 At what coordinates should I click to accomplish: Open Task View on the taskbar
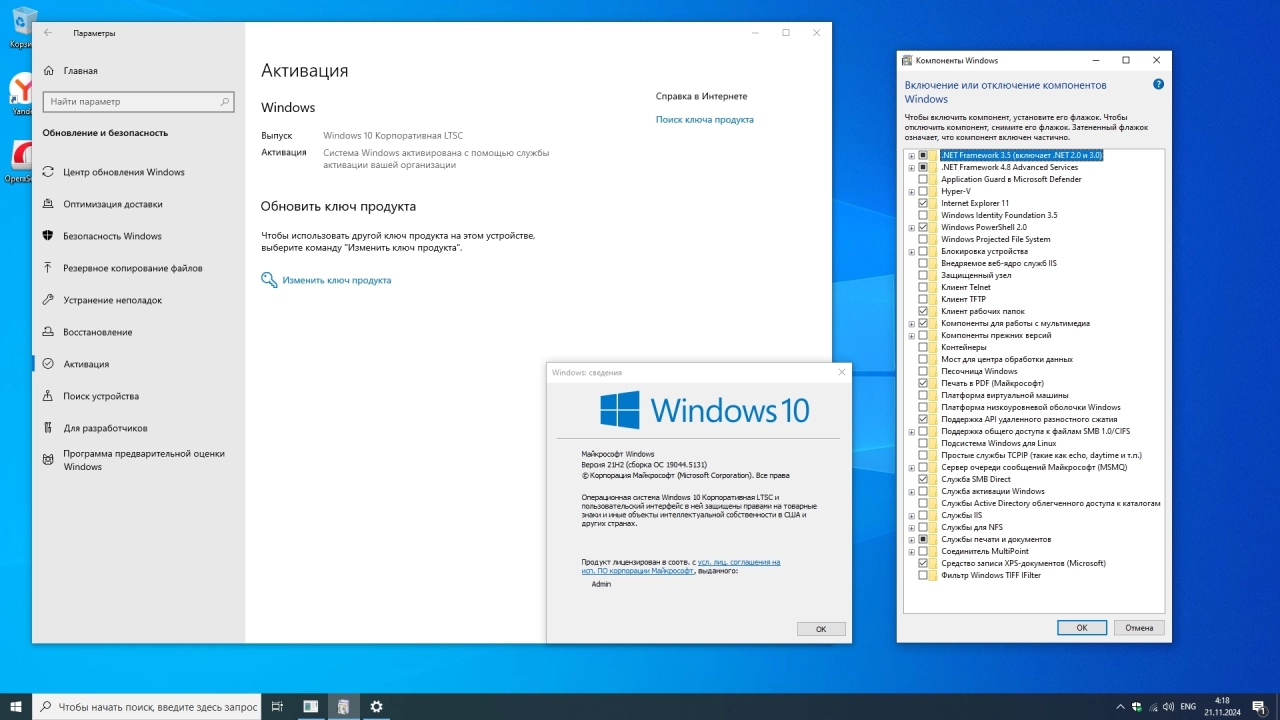coord(277,706)
